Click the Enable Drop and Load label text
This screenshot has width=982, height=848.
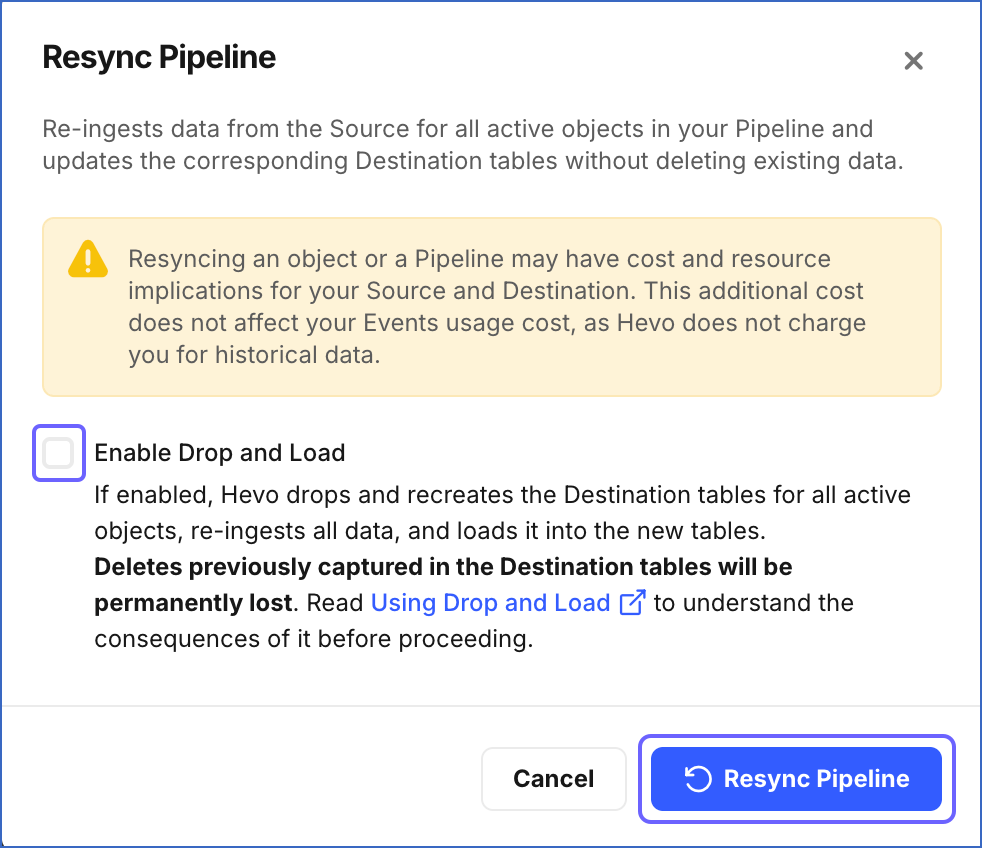tap(219, 453)
